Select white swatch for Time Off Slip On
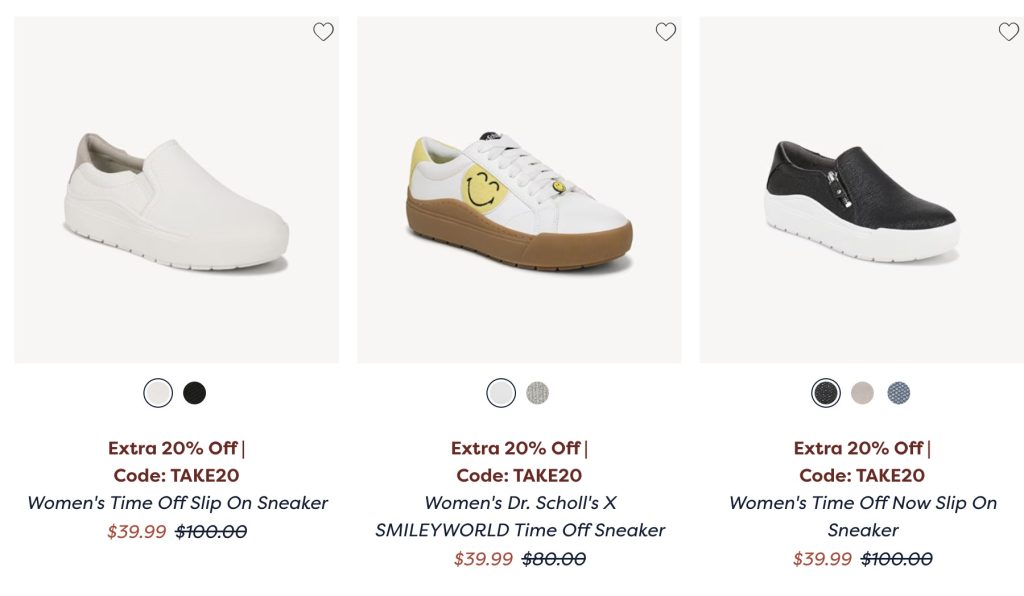The image size is (1024, 596). (x=158, y=393)
